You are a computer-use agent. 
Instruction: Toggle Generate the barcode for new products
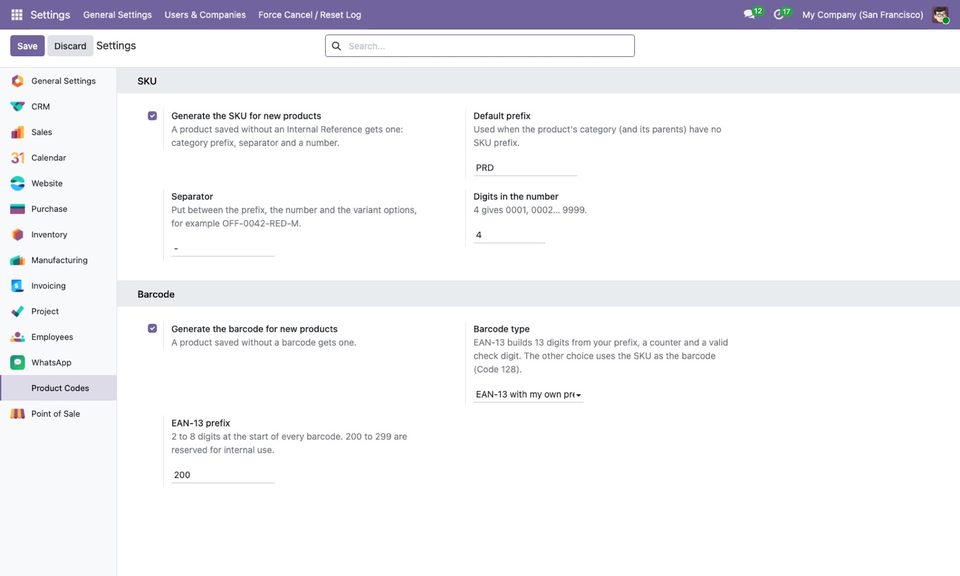152,329
